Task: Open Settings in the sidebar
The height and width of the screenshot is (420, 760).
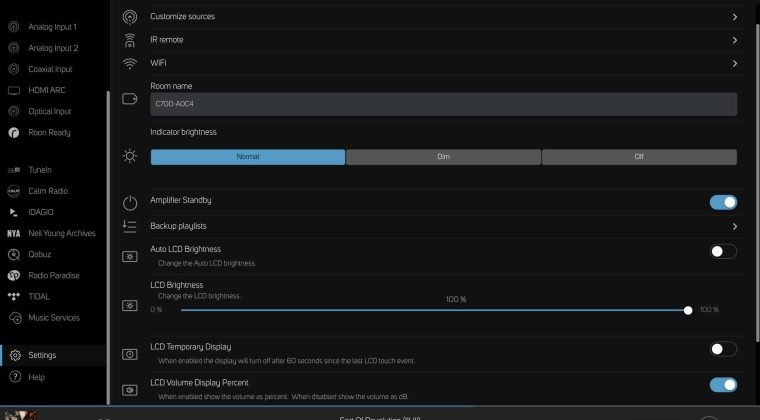Action: point(42,355)
